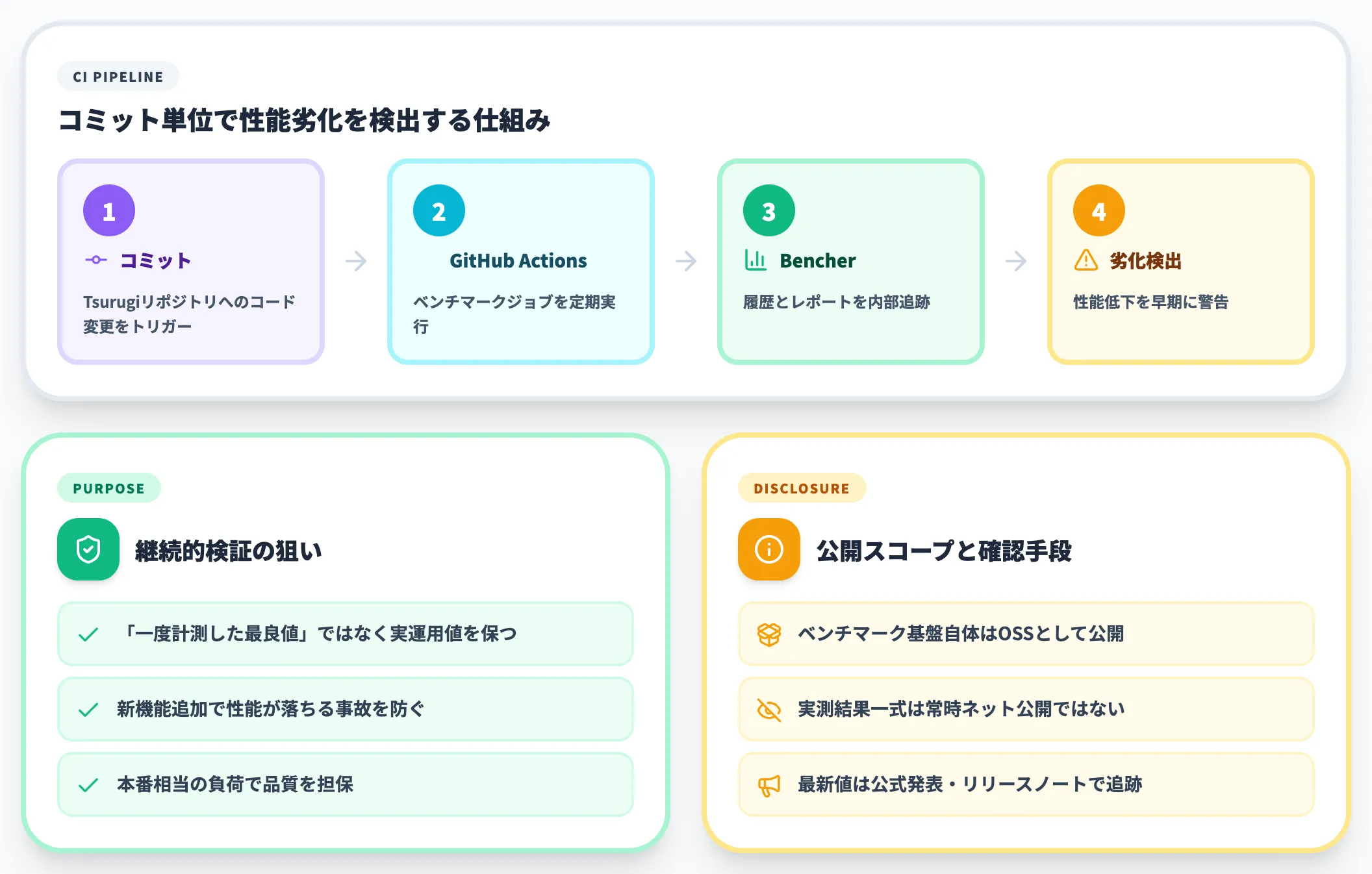Click the arrow between Bencher and 劣化検出
1372x874 pixels.
click(x=1016, y=261)
